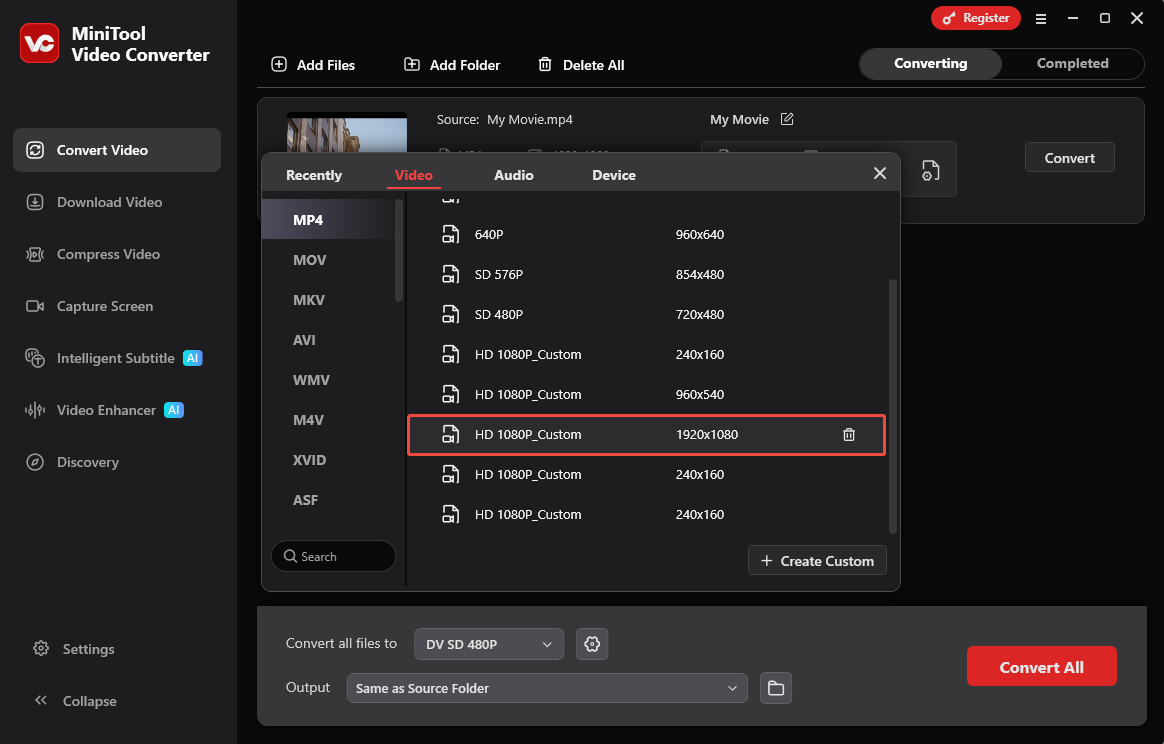Click the preset list scrollbar

[x=892, y=406]
